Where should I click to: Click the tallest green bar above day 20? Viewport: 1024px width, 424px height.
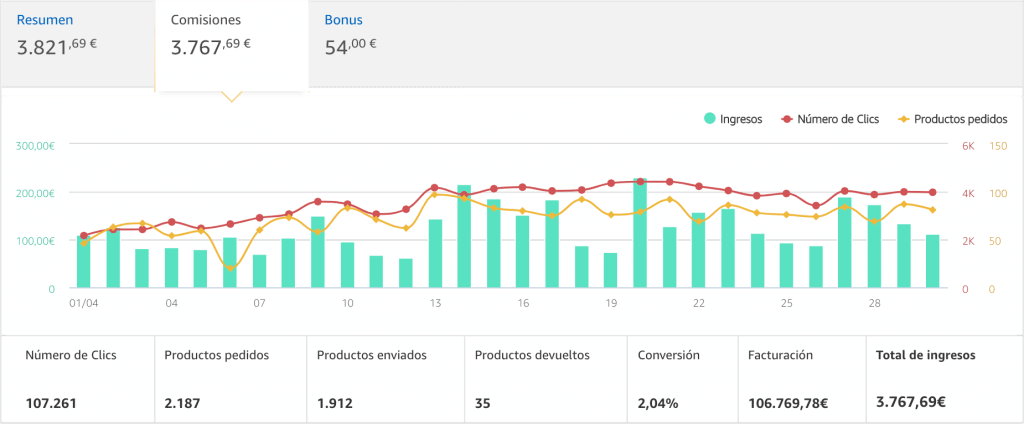tap(640, 233)
